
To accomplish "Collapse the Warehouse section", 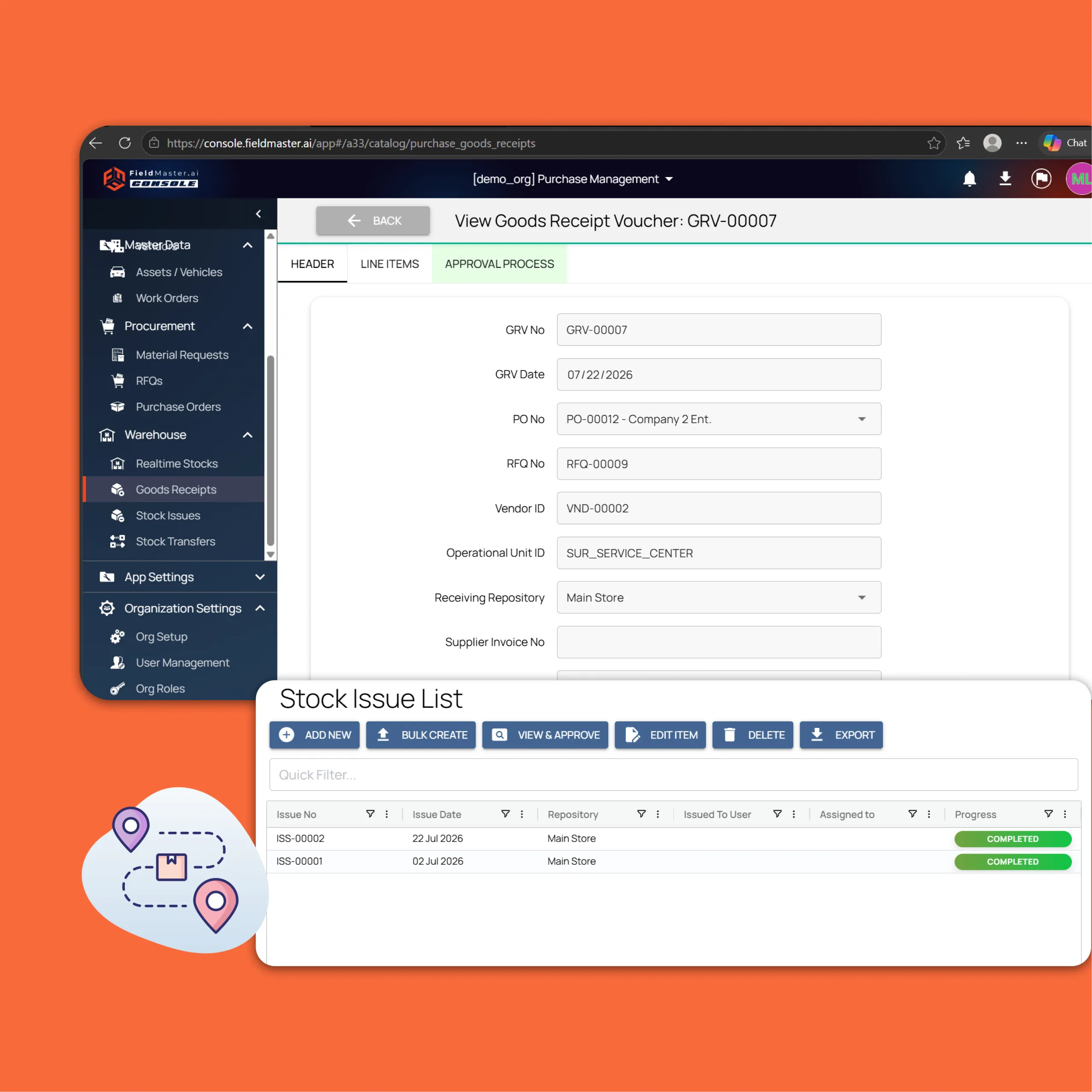I will tap(247, 435).
